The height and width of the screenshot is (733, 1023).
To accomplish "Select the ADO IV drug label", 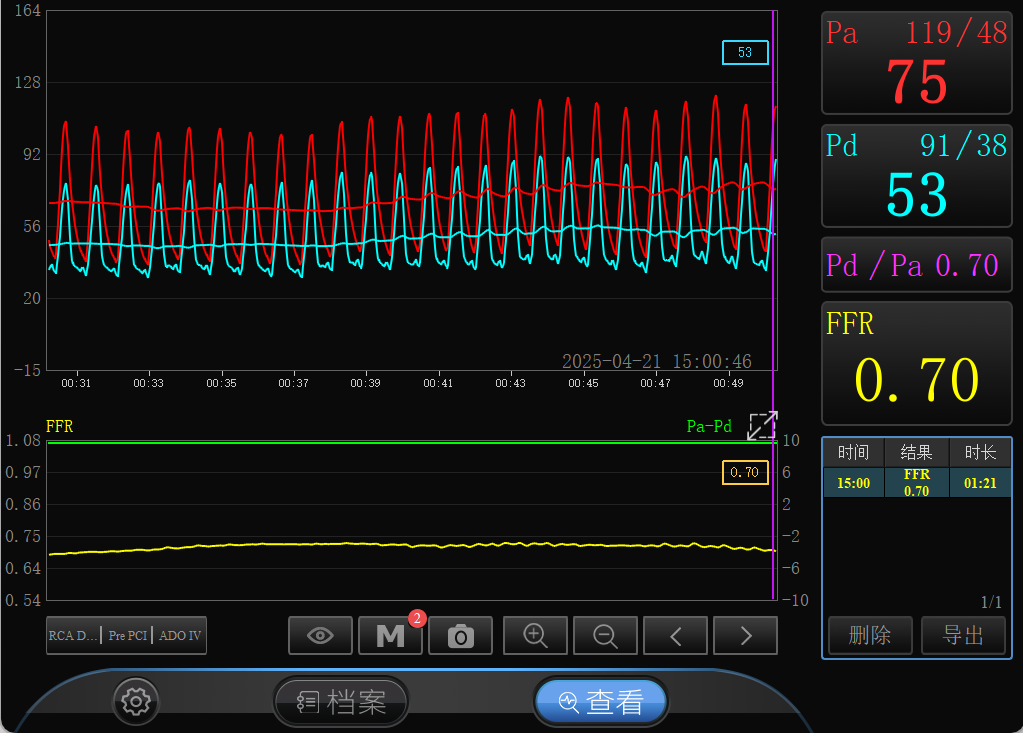I will [x=180, y=635].
